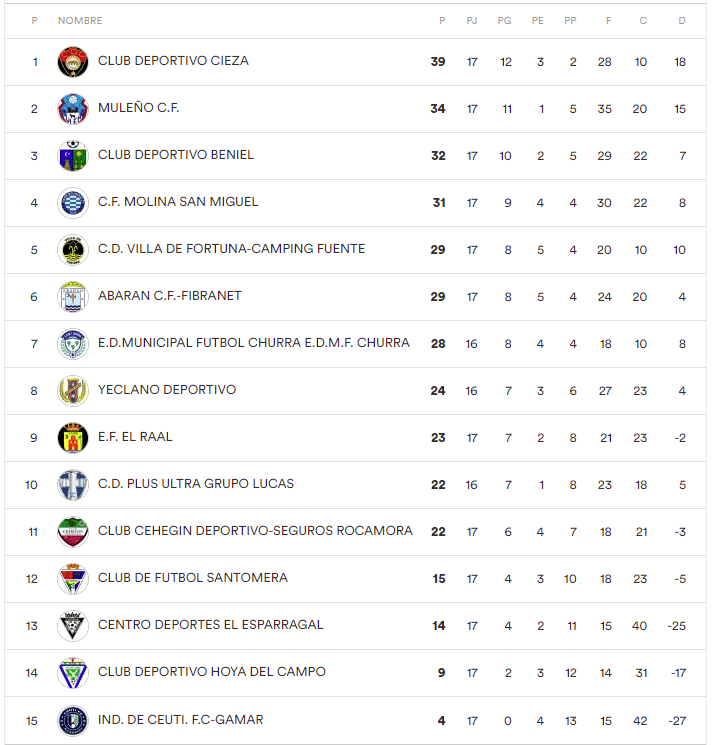Open the Club Cehegin Deportivo-Seguros Rocamora team link

click(x=255, y=531)
